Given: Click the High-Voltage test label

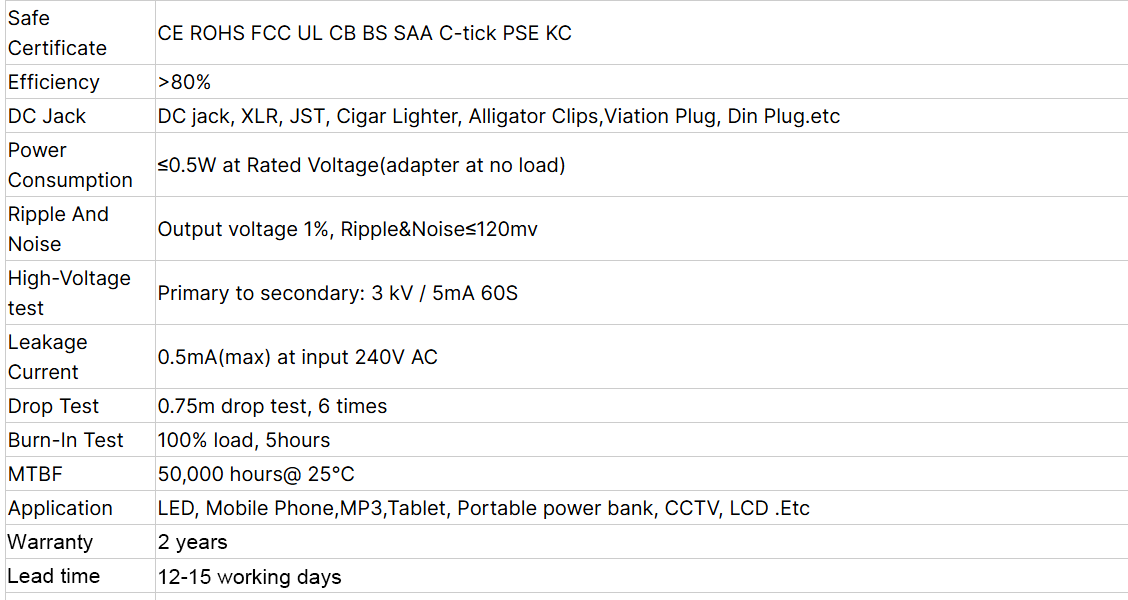Looking at the screenshot, I should tap(69, 293).
